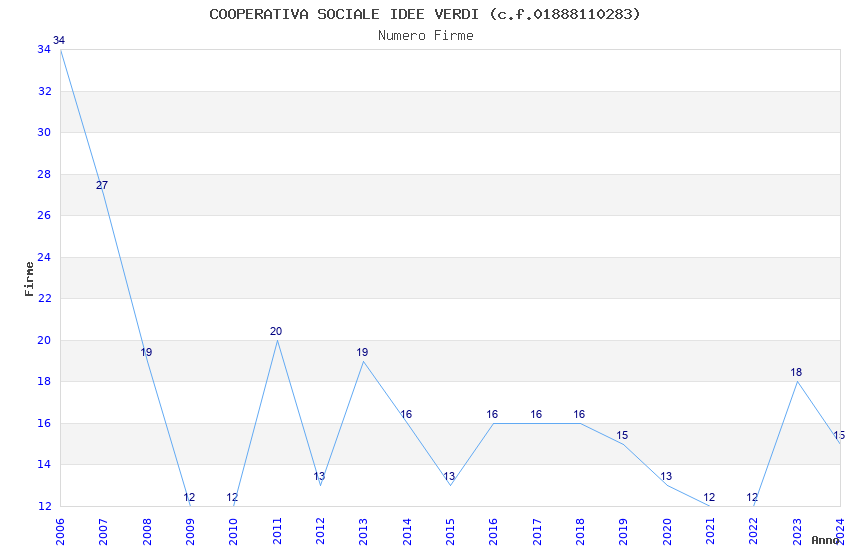Select the 34 value on the Firme axis
Screen dimensions: 850x550
coord(44,49)
